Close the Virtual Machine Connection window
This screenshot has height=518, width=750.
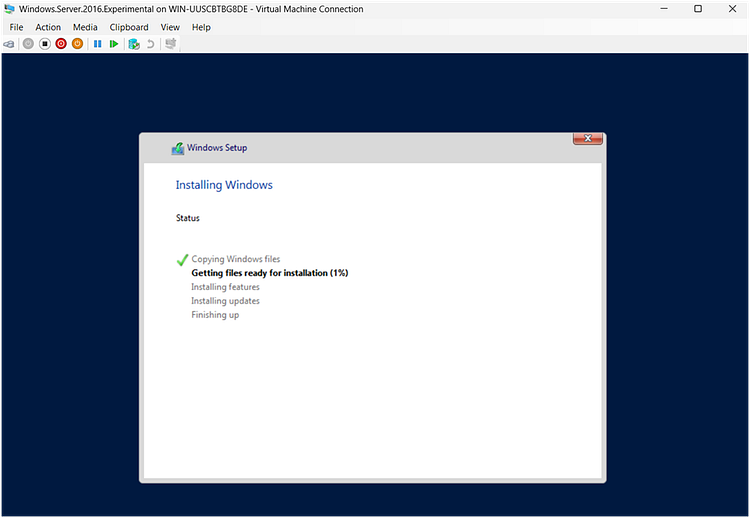pos(732,9)
